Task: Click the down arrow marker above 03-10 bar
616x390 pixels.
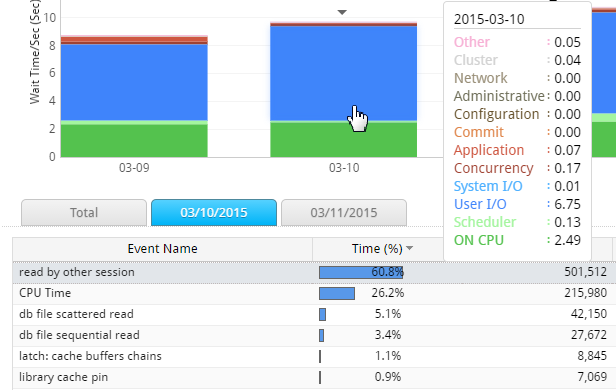Action: (x=342, y=12)
